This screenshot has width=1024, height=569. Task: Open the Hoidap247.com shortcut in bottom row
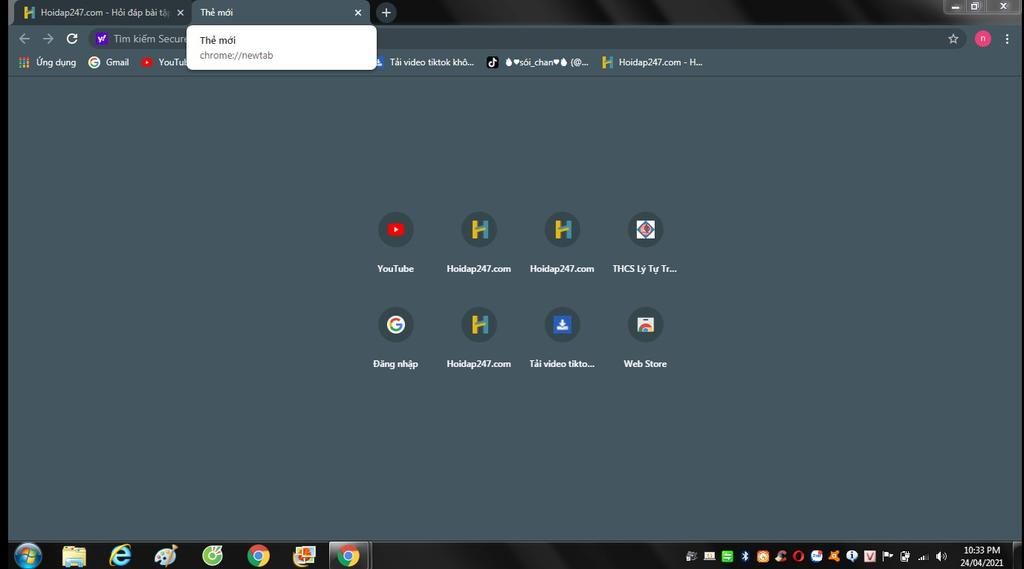click(x=479, y=337)
